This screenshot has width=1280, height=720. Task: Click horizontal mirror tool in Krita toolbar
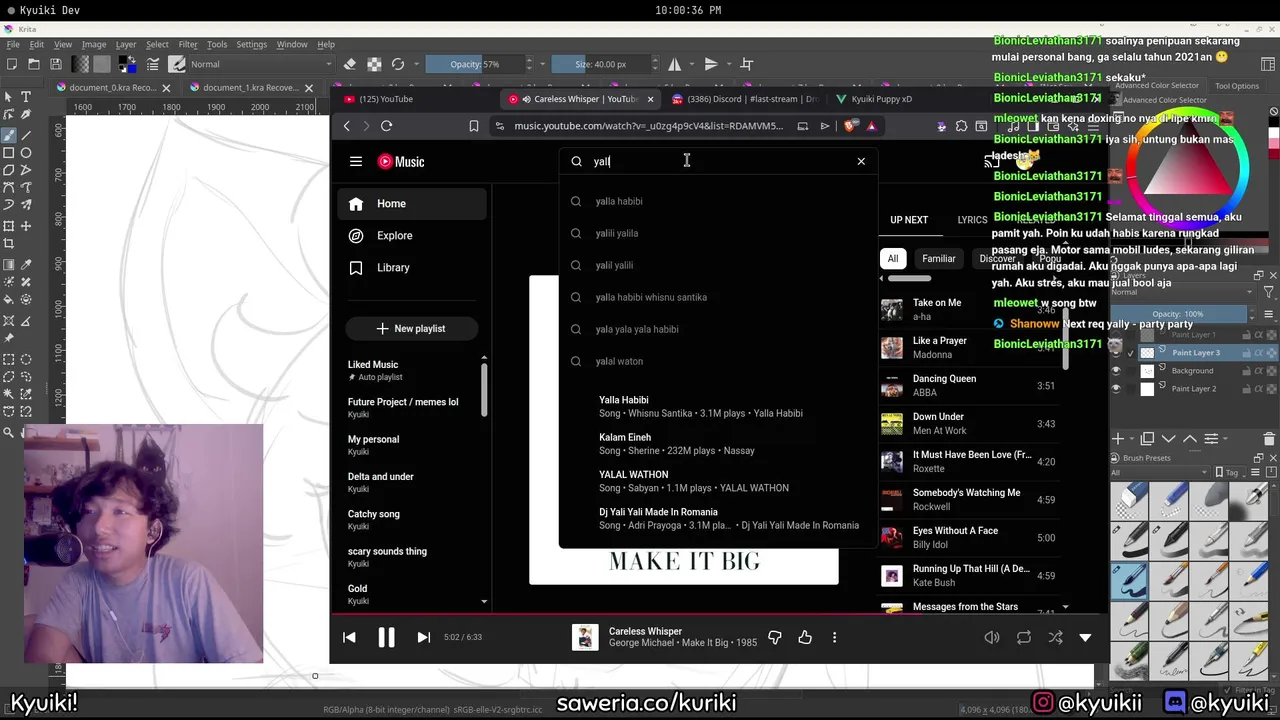(x=675, y=64)
